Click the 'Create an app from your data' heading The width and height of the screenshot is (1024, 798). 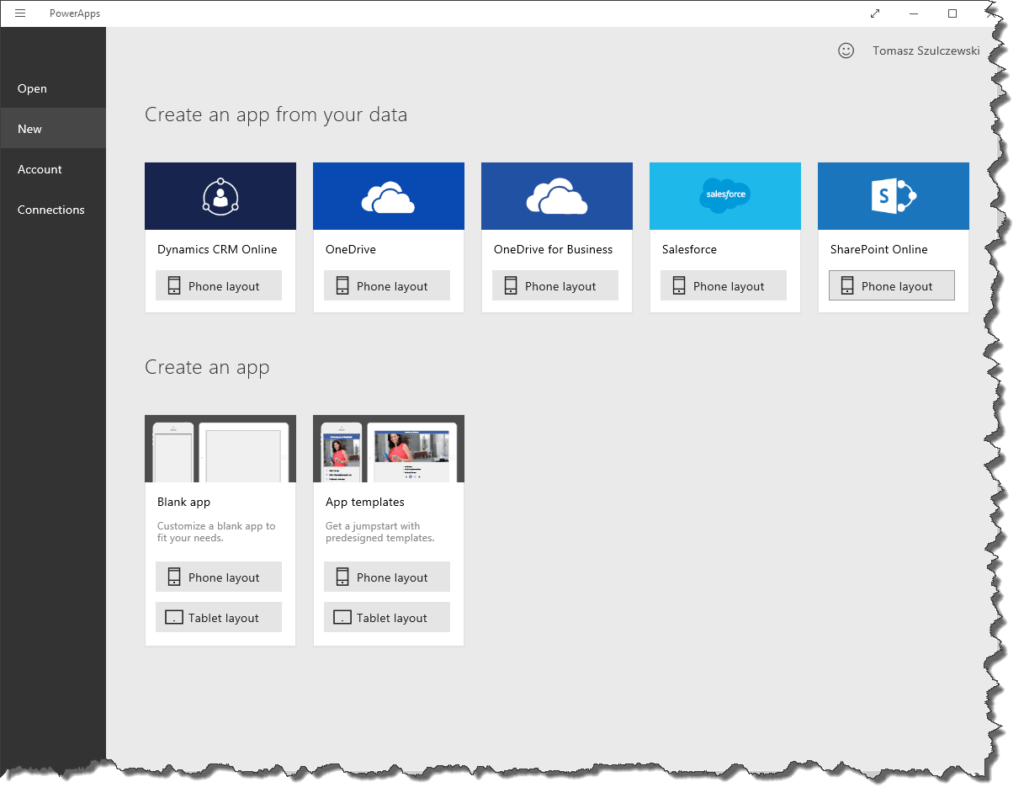276,115
